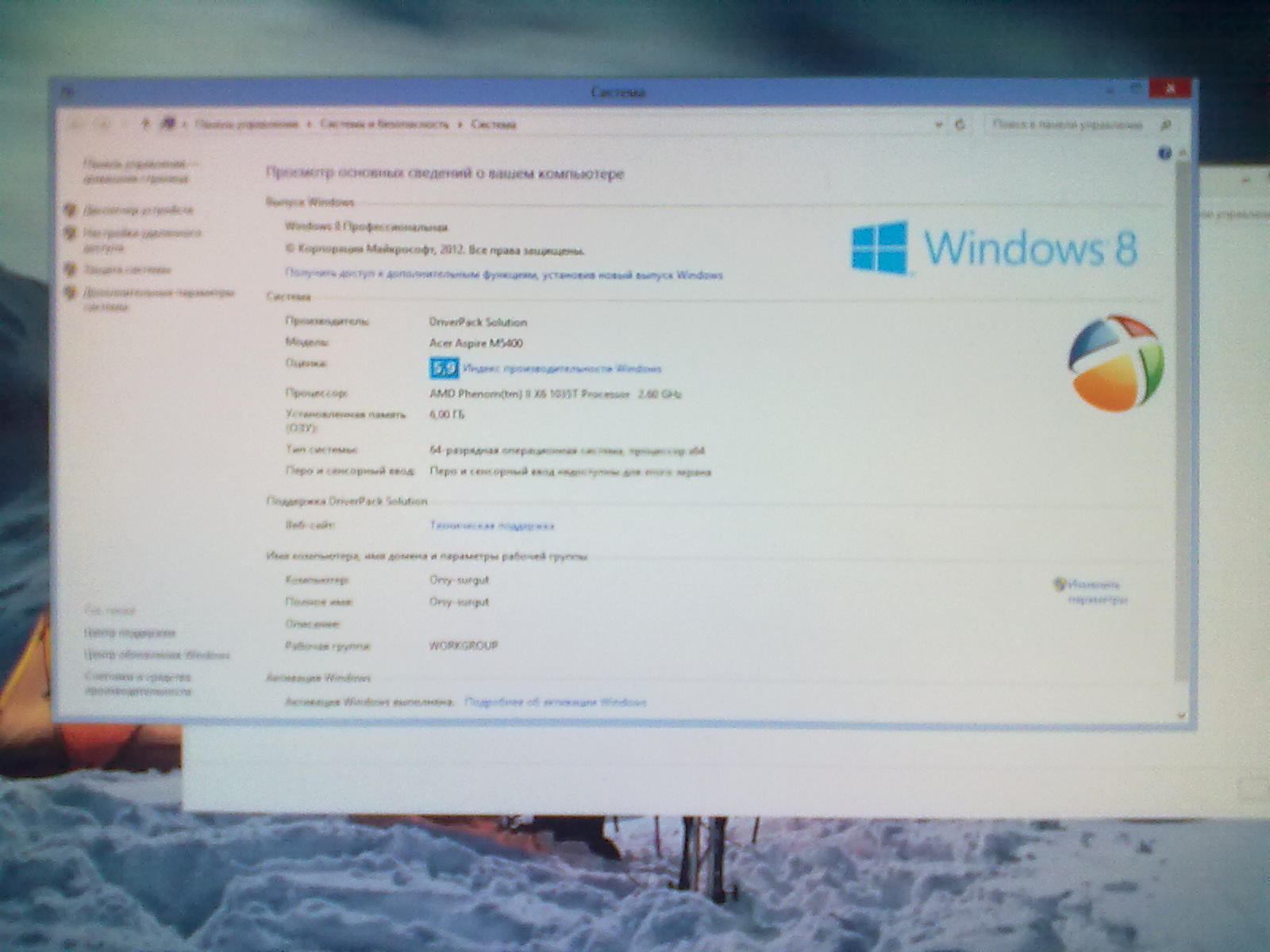
Task: Go to System and Security breadcrumb
Action: coord(384,125)
